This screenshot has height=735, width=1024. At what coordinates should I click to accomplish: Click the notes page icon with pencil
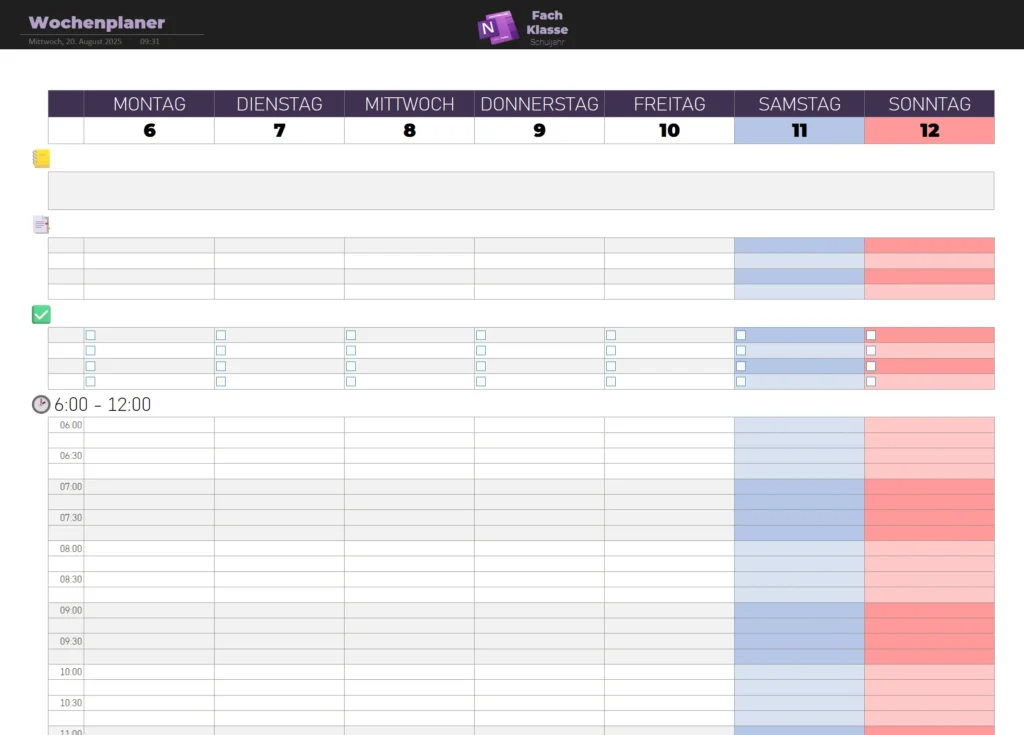(x=41, y=225)
